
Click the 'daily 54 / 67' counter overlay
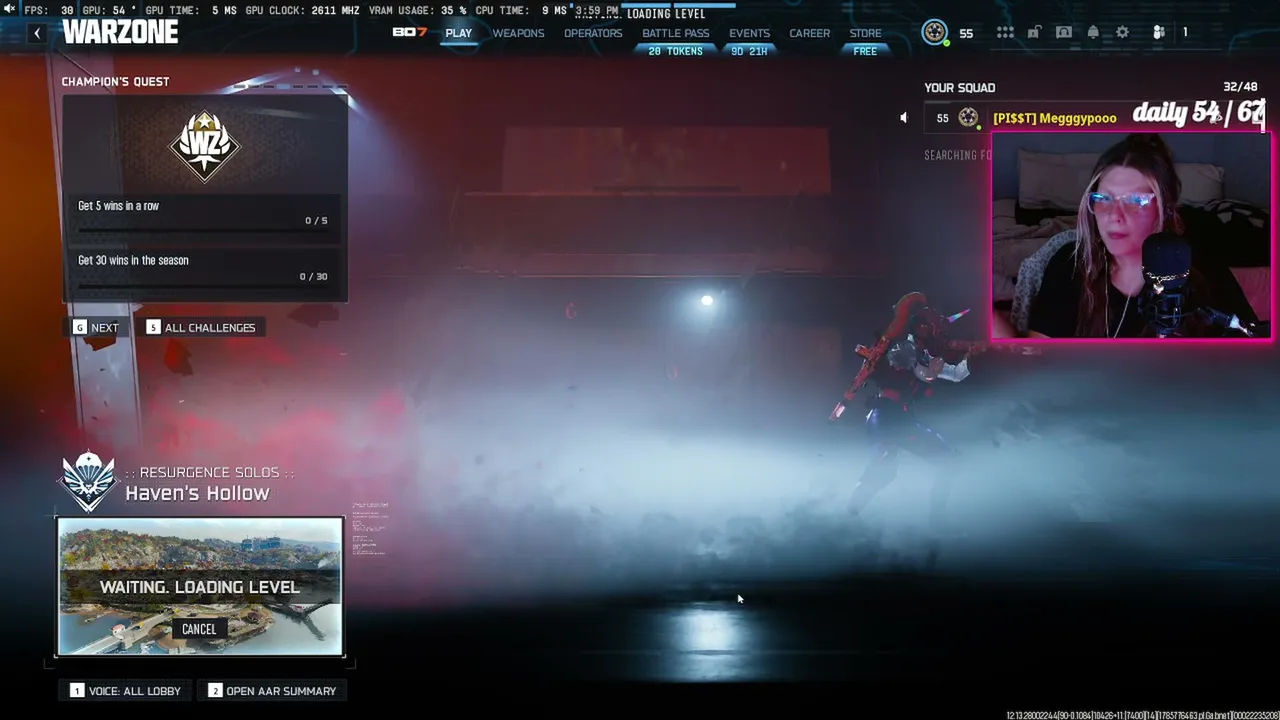pyautogui.click(x=1198, y=113)
